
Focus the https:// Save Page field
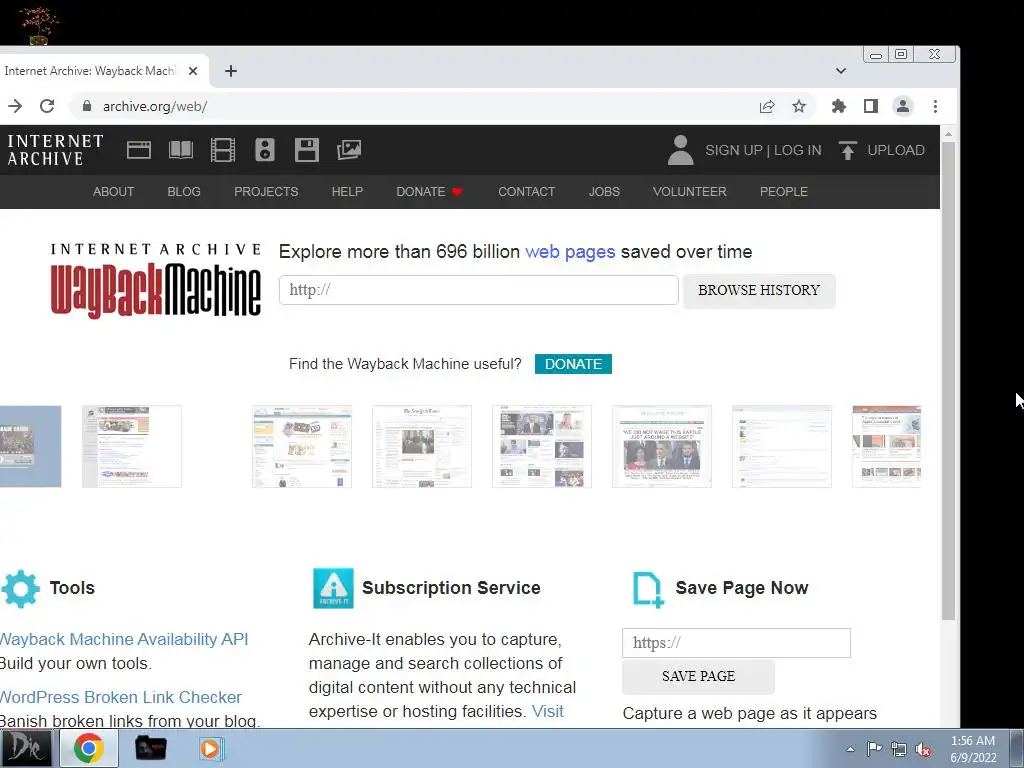tap(736, 643)
